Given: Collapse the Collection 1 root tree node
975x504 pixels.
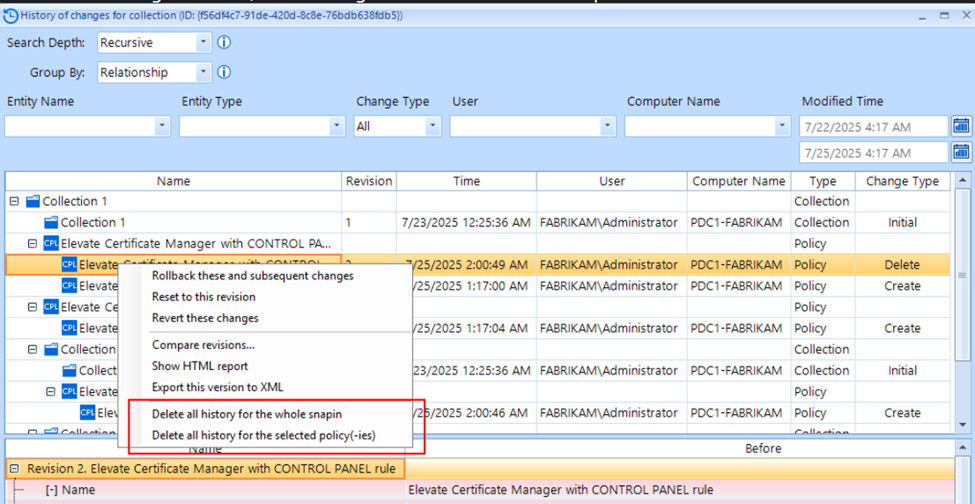Looking at the screenshot, I should point(14,201).
